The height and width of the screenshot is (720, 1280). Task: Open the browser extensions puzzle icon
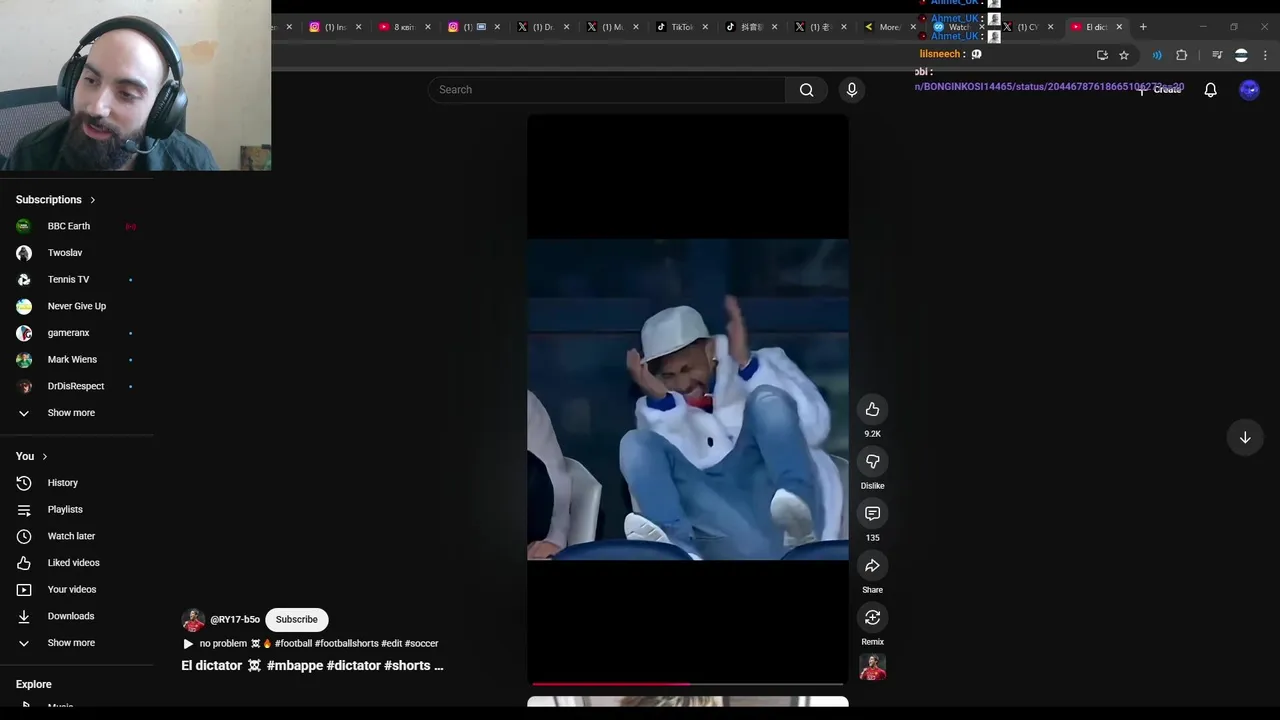[1181, 55]
